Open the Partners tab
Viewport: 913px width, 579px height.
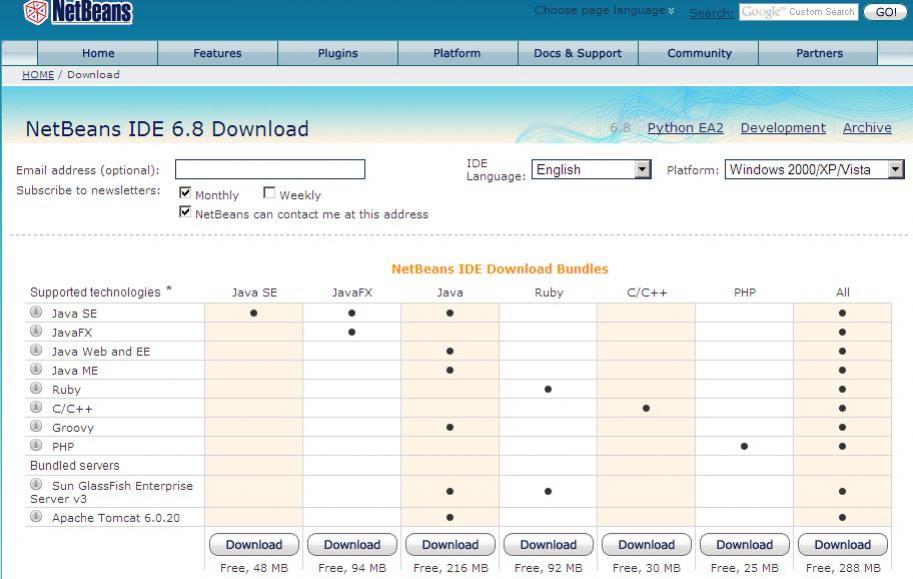click(819, 53)
